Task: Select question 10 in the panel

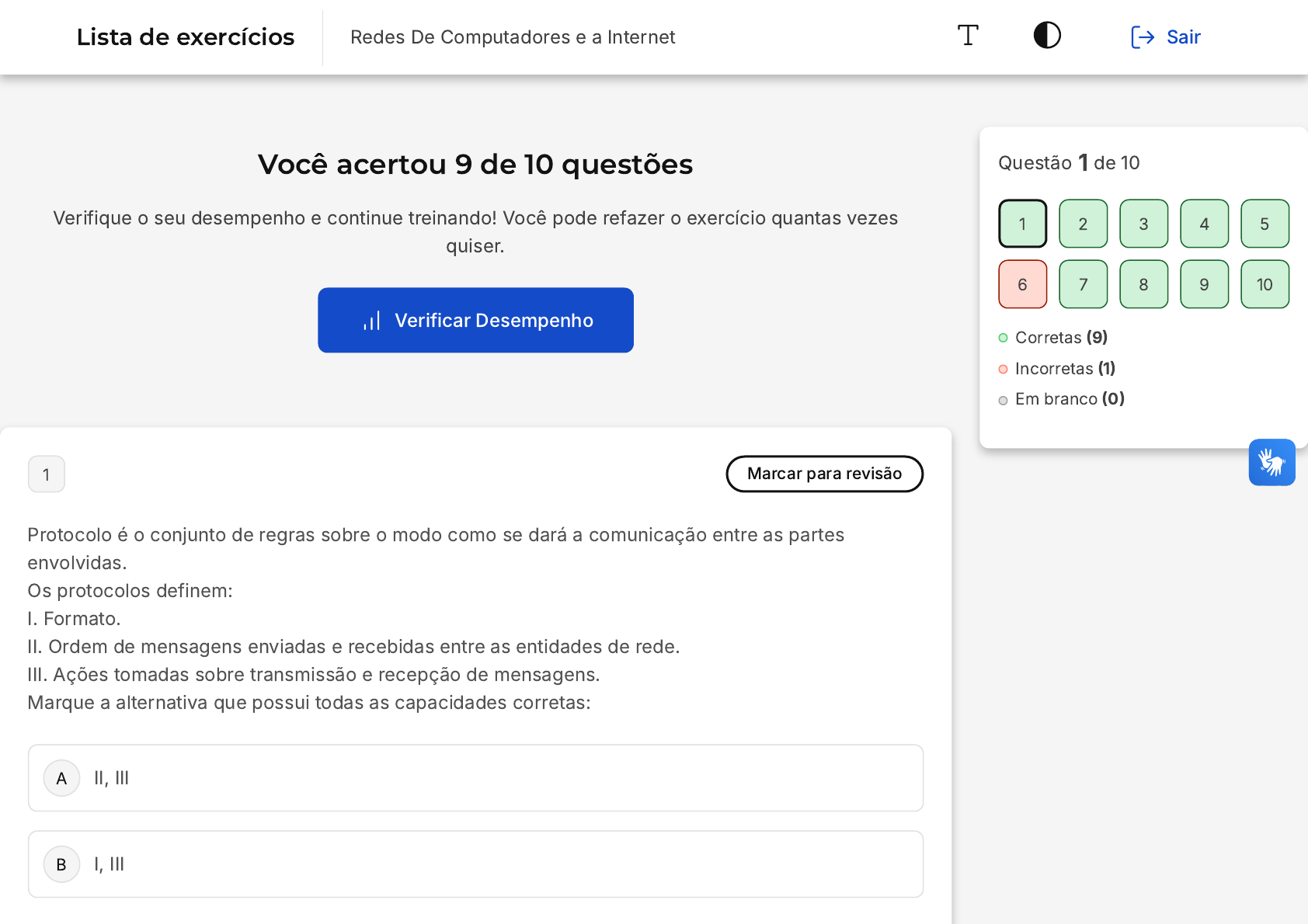Action: [x=1265, y=284]
